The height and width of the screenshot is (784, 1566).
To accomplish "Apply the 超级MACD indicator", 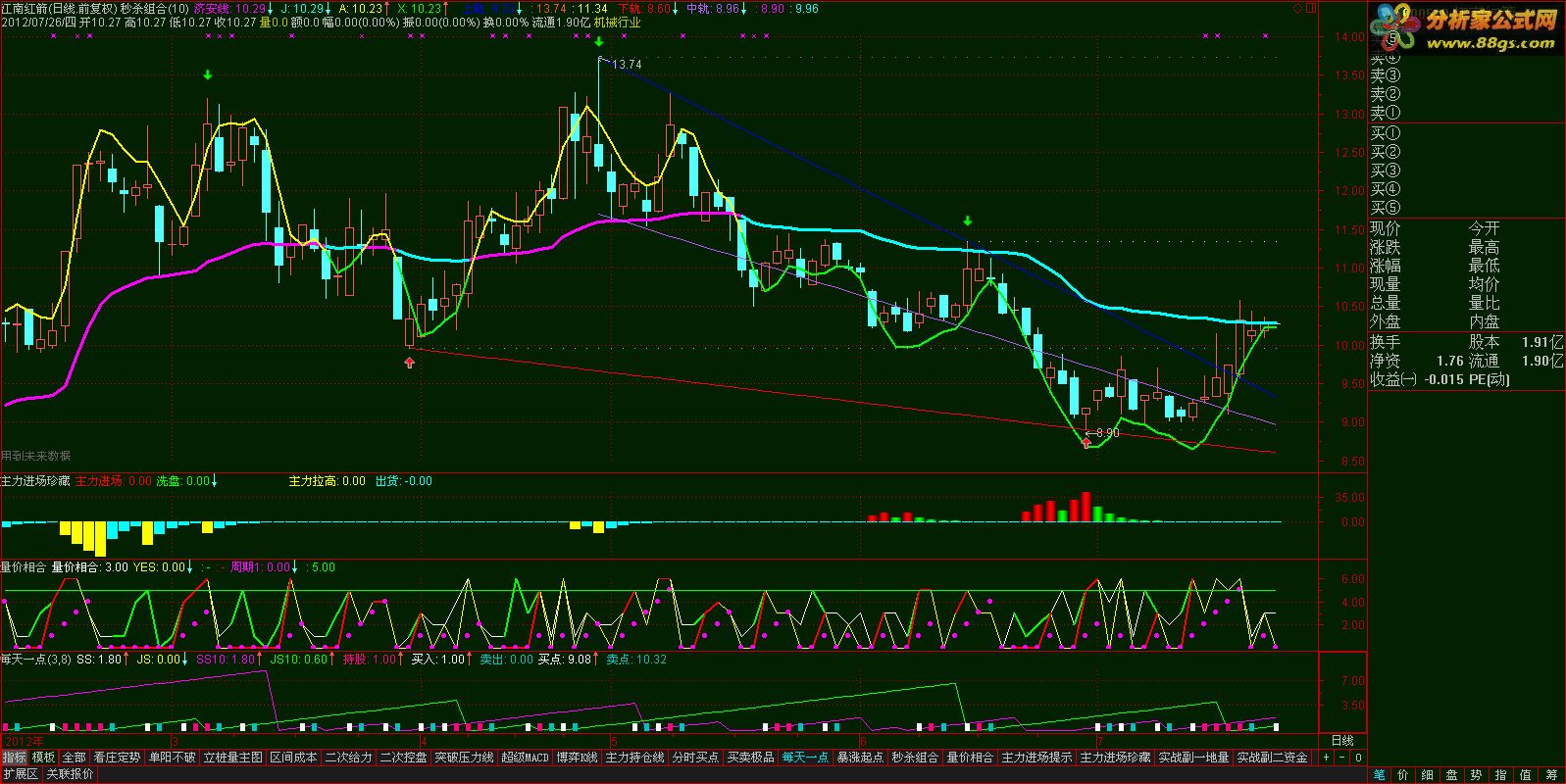I will 526,758.
